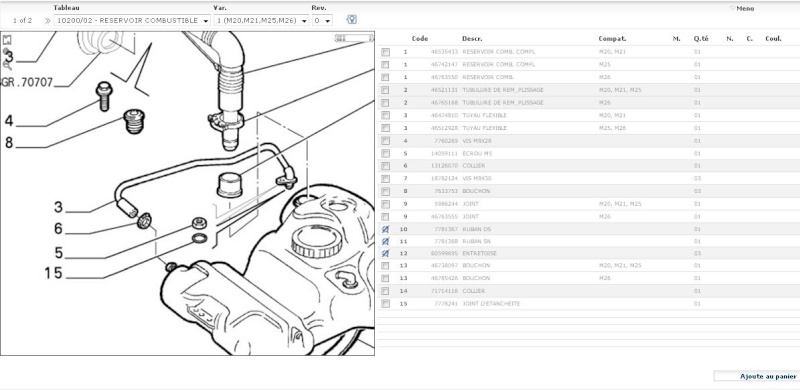Click the crossed-out icon for RUBAN DS

(x=385, y=229)
